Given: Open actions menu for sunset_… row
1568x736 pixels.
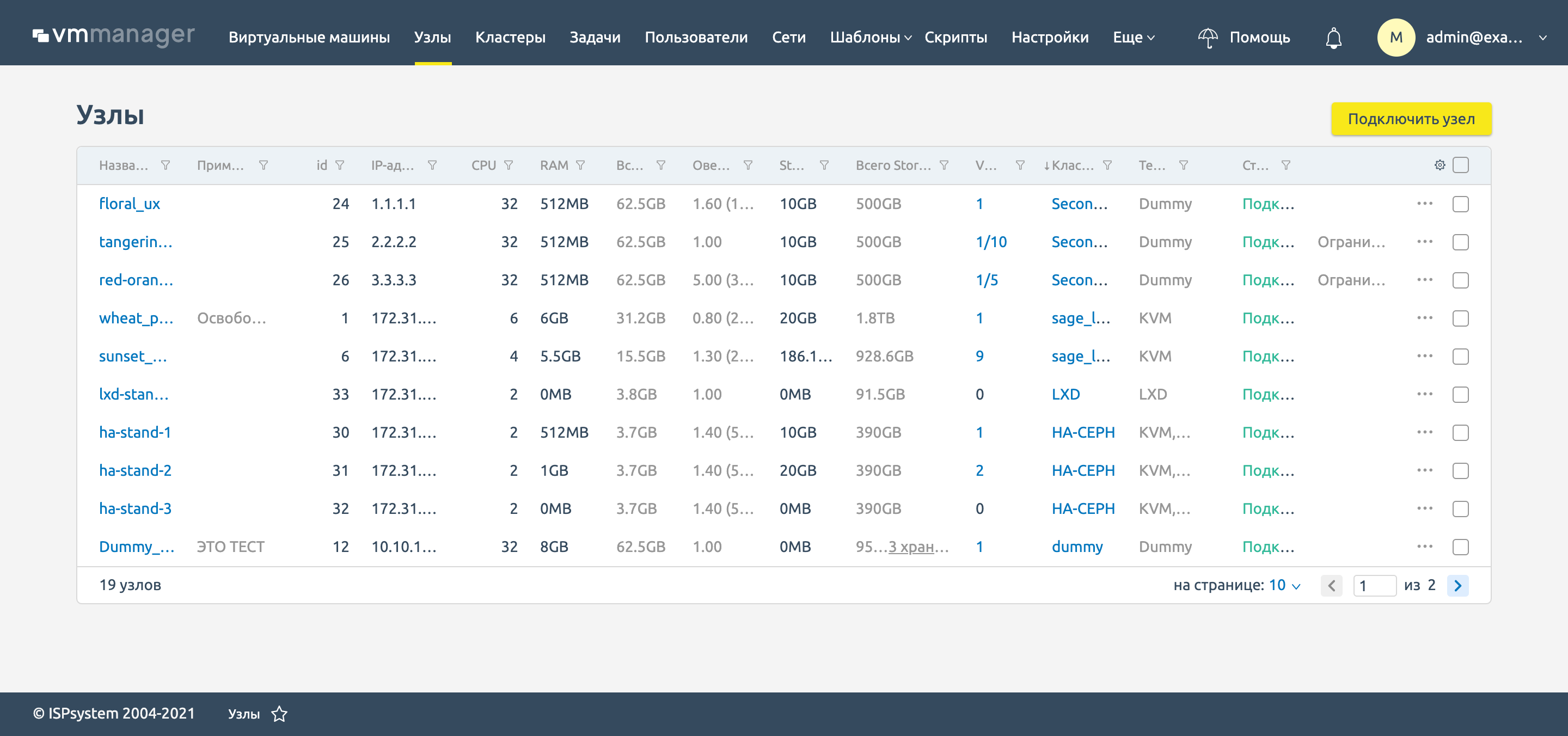Looking at the screenshot, I should click(1424, 355).
